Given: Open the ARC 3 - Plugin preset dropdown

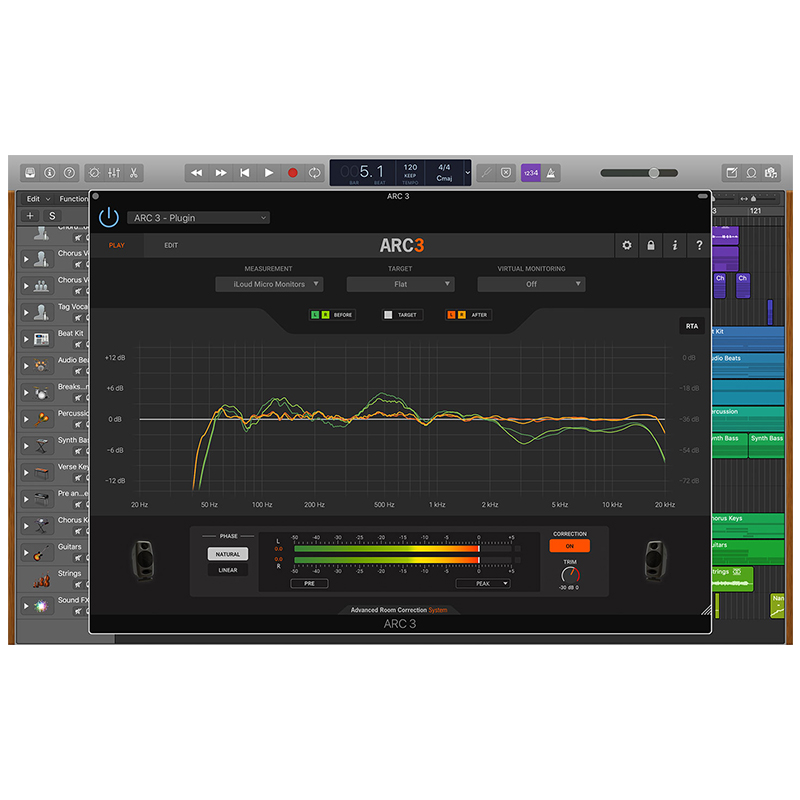Looking at the screenshot, I should tap(198, 218).
